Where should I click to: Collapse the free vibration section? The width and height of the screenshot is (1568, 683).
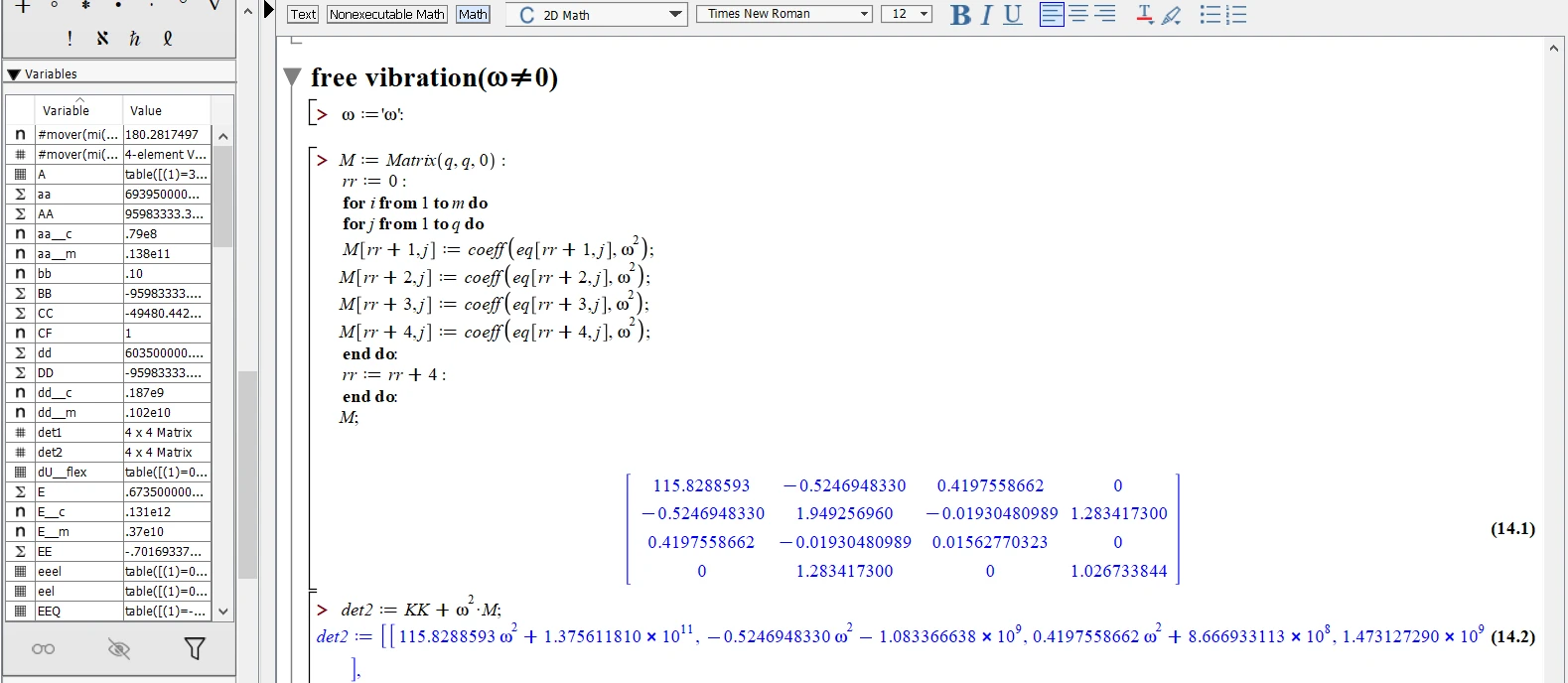(292, 77)
